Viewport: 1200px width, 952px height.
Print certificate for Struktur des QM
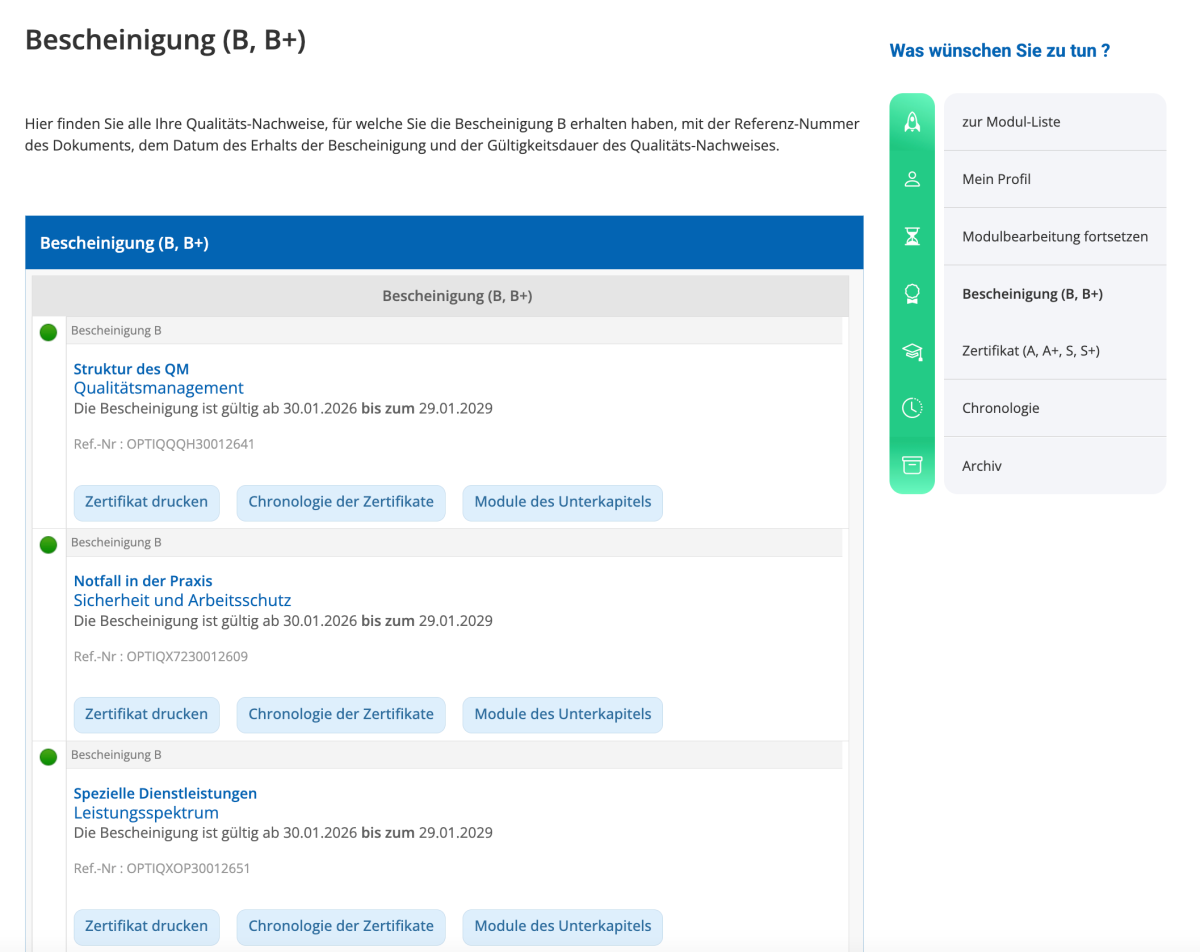point(146,502)
